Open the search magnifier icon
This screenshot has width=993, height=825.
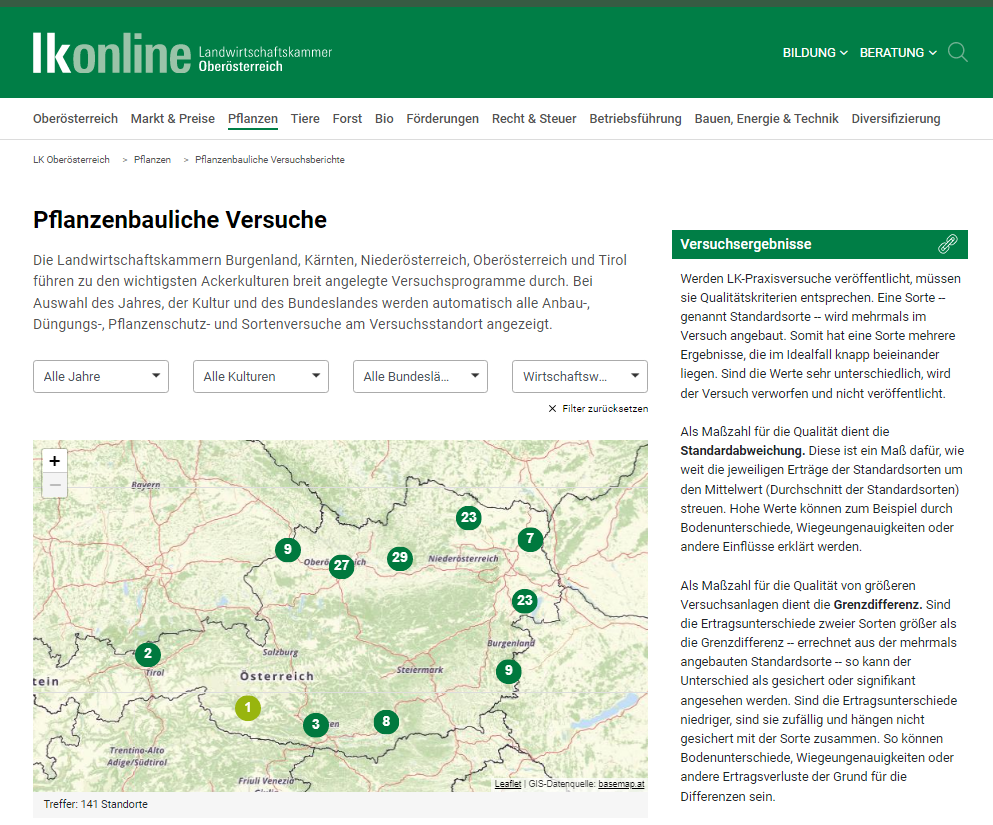(957, 52)
